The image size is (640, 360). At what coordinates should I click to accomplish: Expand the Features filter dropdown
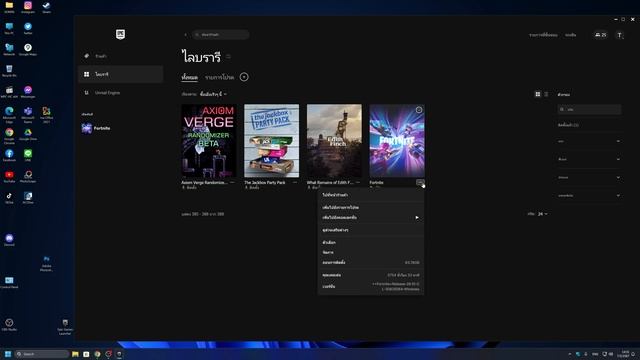tap(589, 159)
